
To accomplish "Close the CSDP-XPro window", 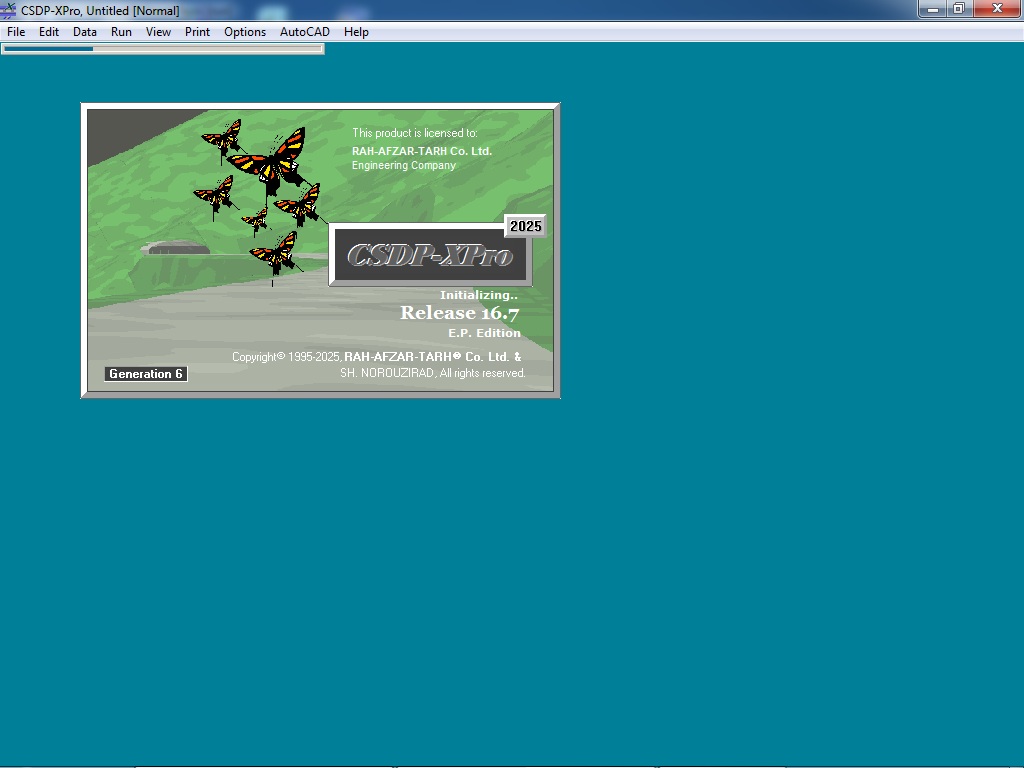I will [x=997, y=9].
